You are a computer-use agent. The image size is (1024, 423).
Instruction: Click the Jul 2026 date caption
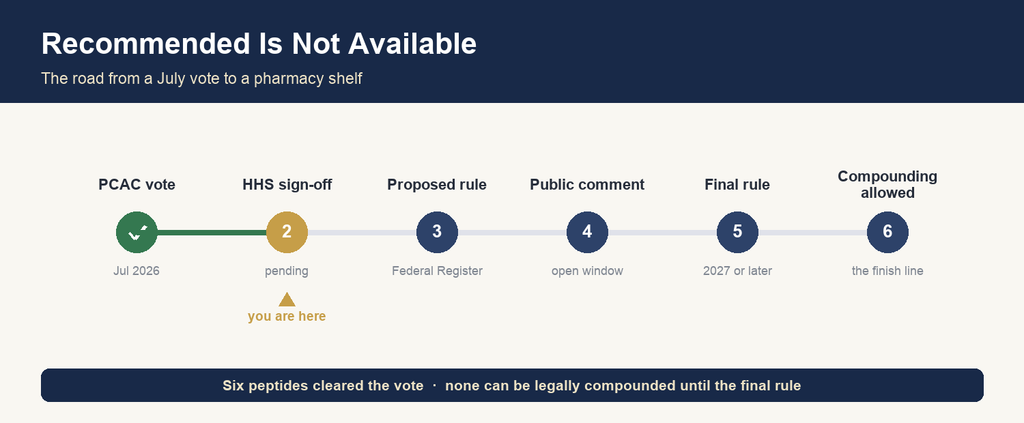136,271
